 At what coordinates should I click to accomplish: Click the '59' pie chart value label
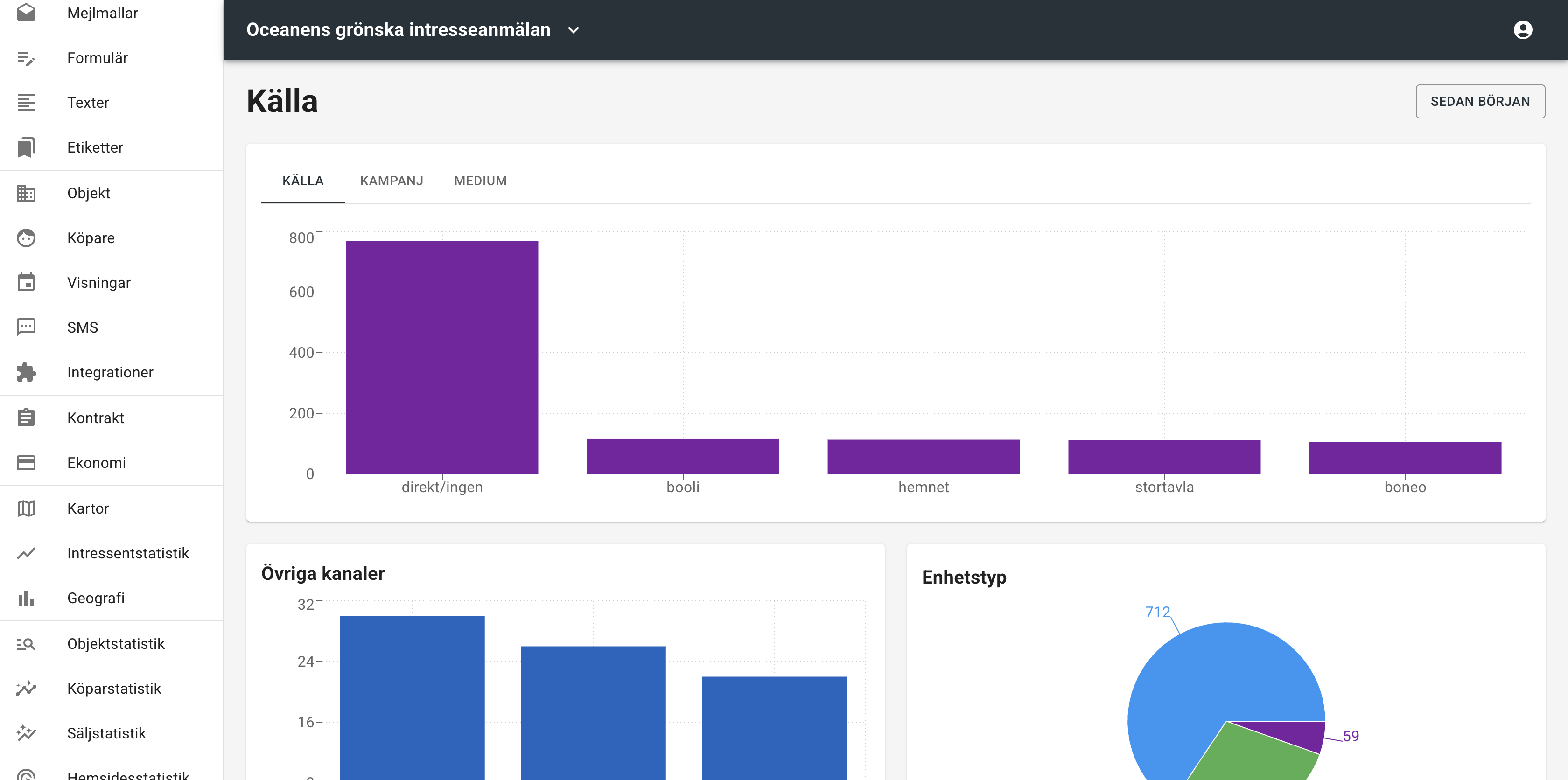1351,736
